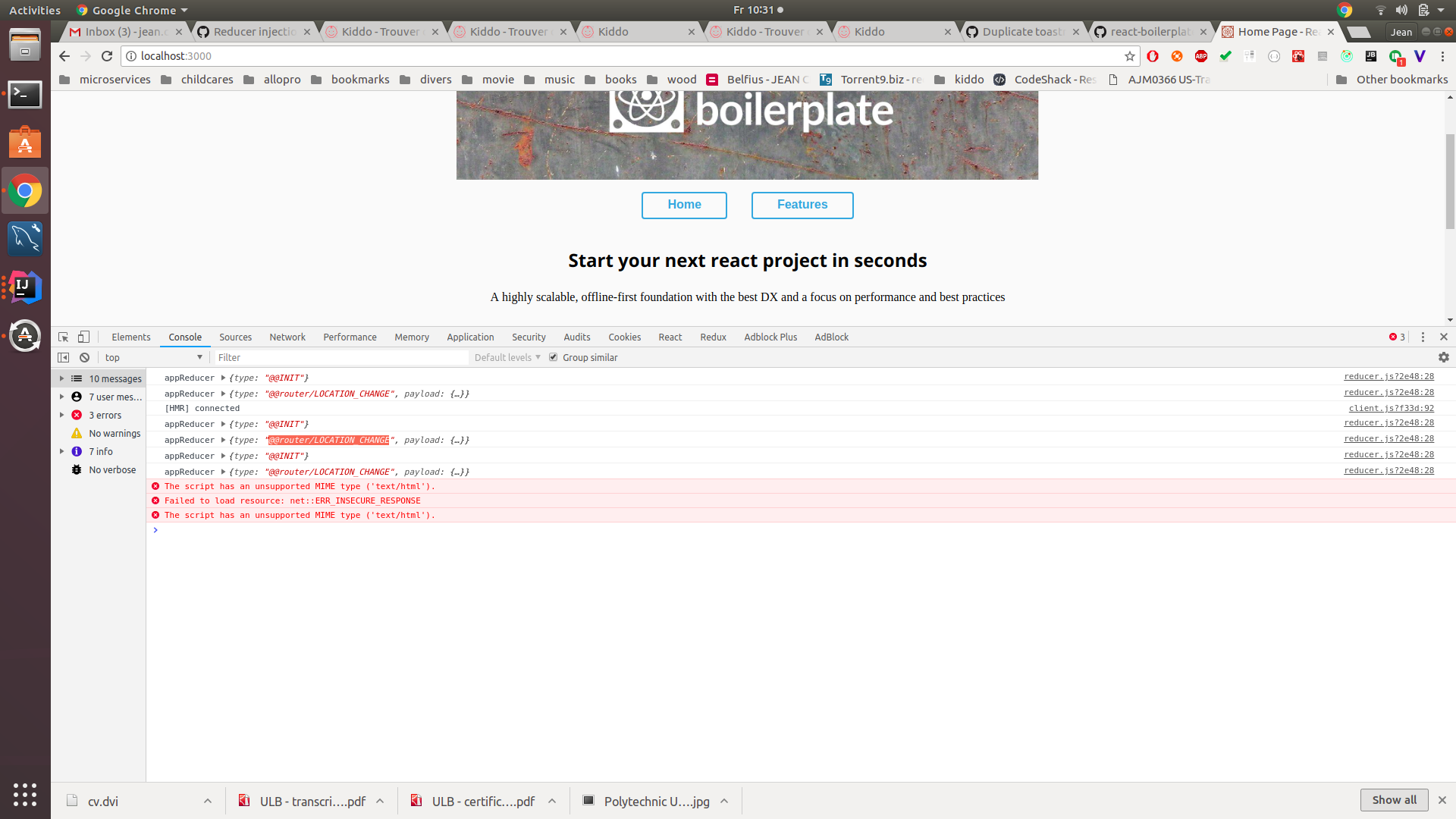Image resolution: width=1456 pixels, height=819 pixels.
Task: Reload the localhost page
Action: point(107,56)
